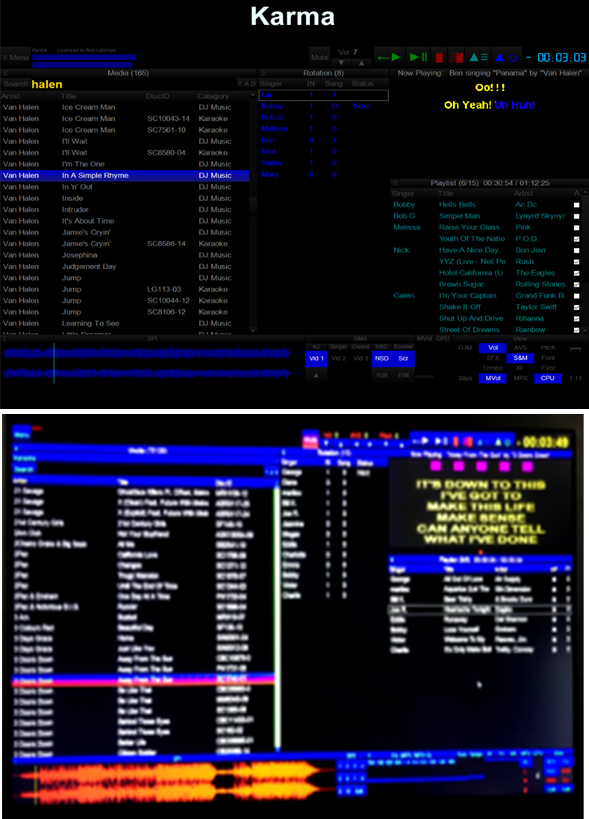Select Vid 3 output button

click(360, 358)
